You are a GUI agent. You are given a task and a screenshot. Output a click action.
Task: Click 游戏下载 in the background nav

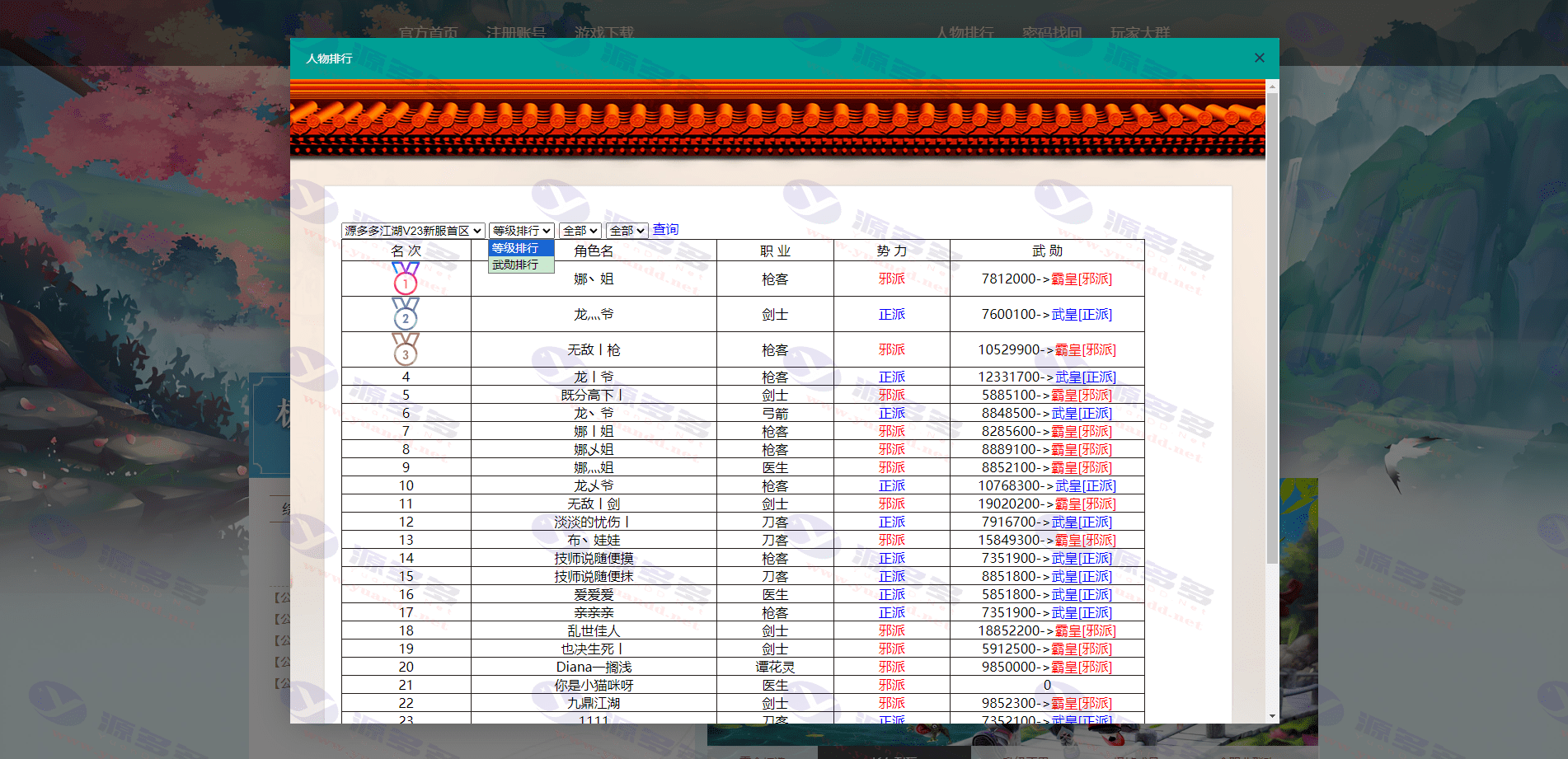tap(604, 33)
